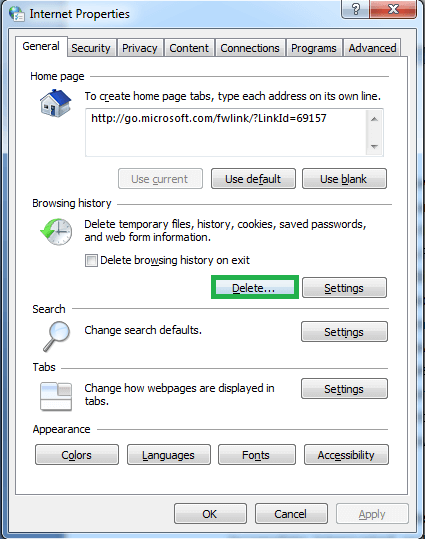Viewport: 425px width, 539px height.
Task: Click the Search magnifying glass icon
Action: pos(57,336)
